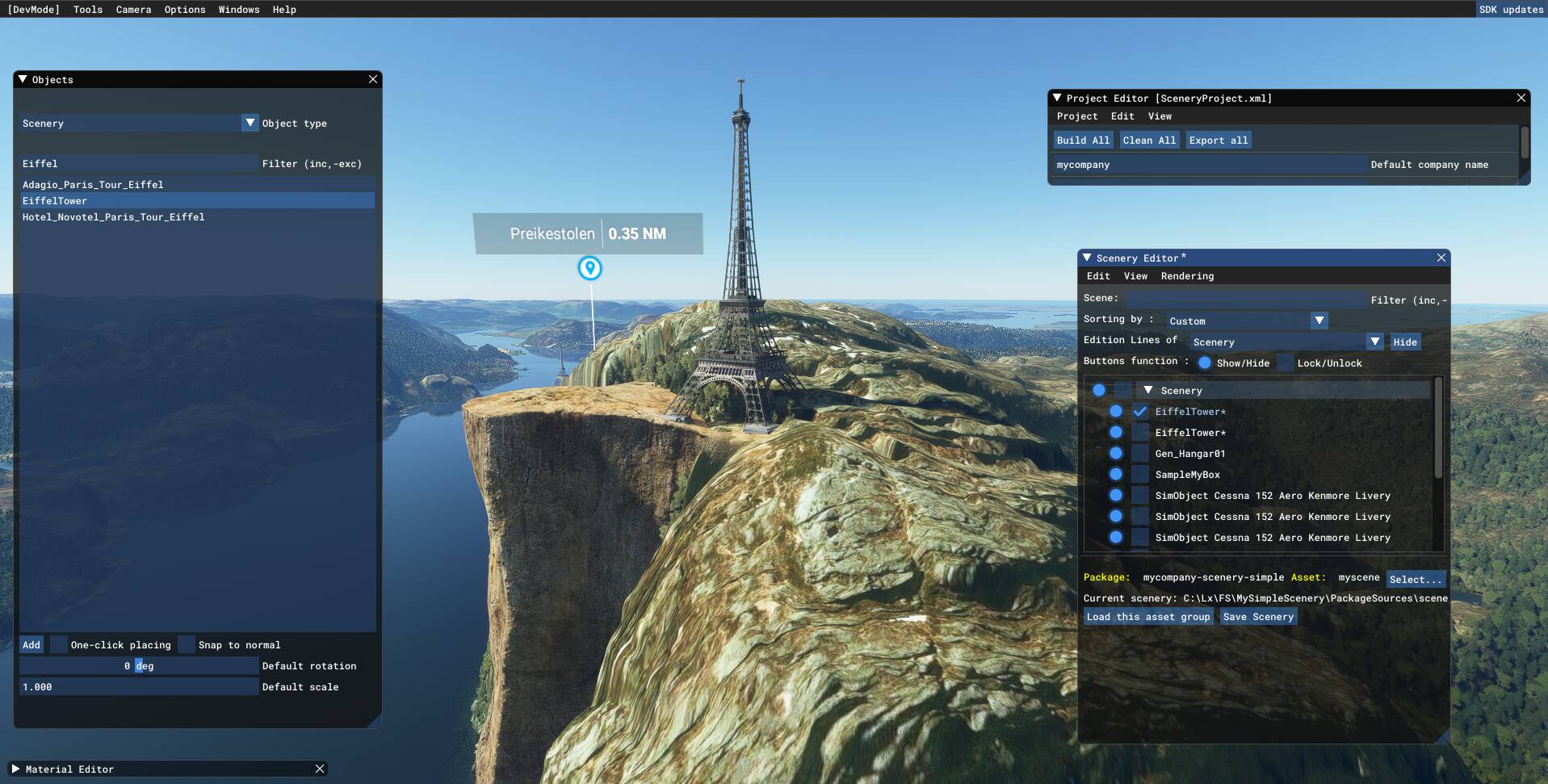This screenshot has height=784, width=1548.
Task: Open the Rendering menu in Scenery Editor
Action: (1186, 276)
